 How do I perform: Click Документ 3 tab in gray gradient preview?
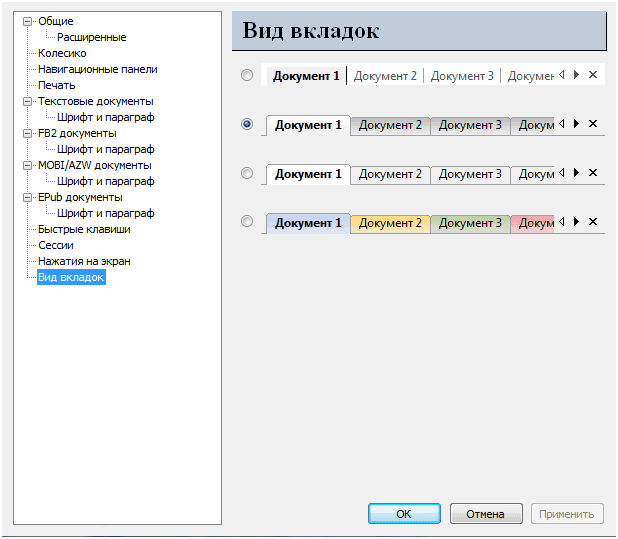470,125
